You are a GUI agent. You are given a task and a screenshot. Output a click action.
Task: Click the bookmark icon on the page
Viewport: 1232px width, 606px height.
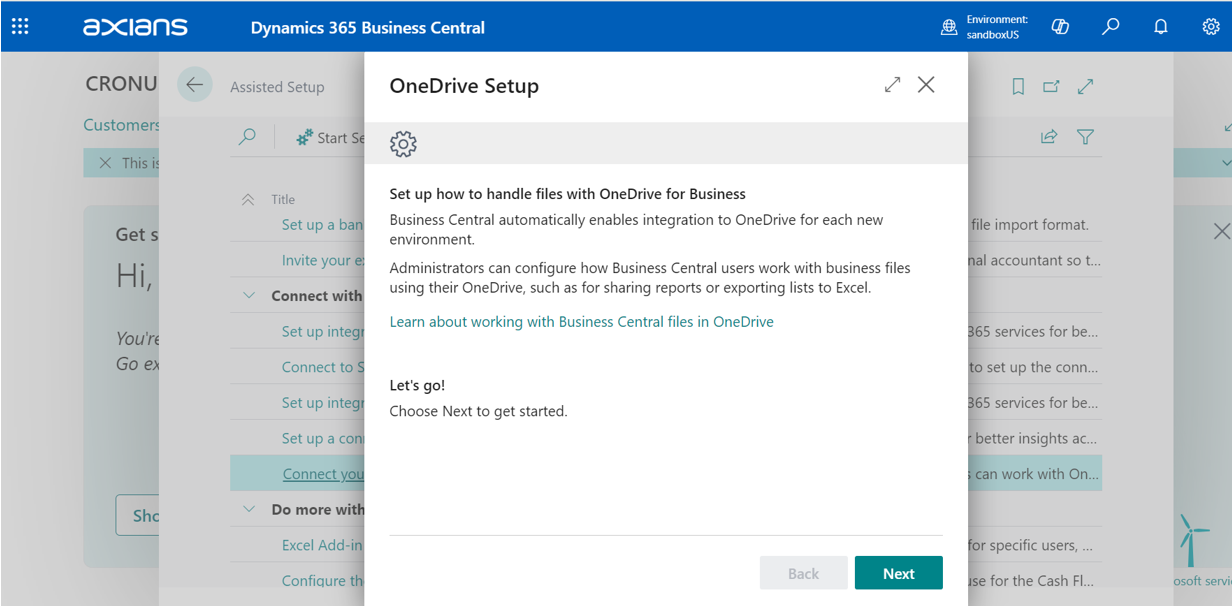[x=1018, y=87]
